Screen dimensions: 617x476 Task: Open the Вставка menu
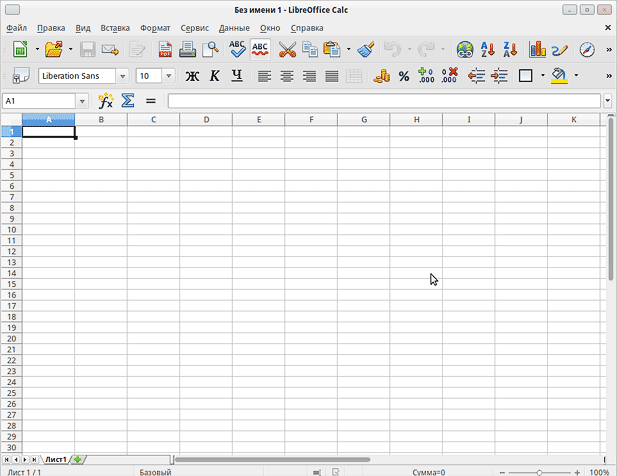click(x=115, y=28)
